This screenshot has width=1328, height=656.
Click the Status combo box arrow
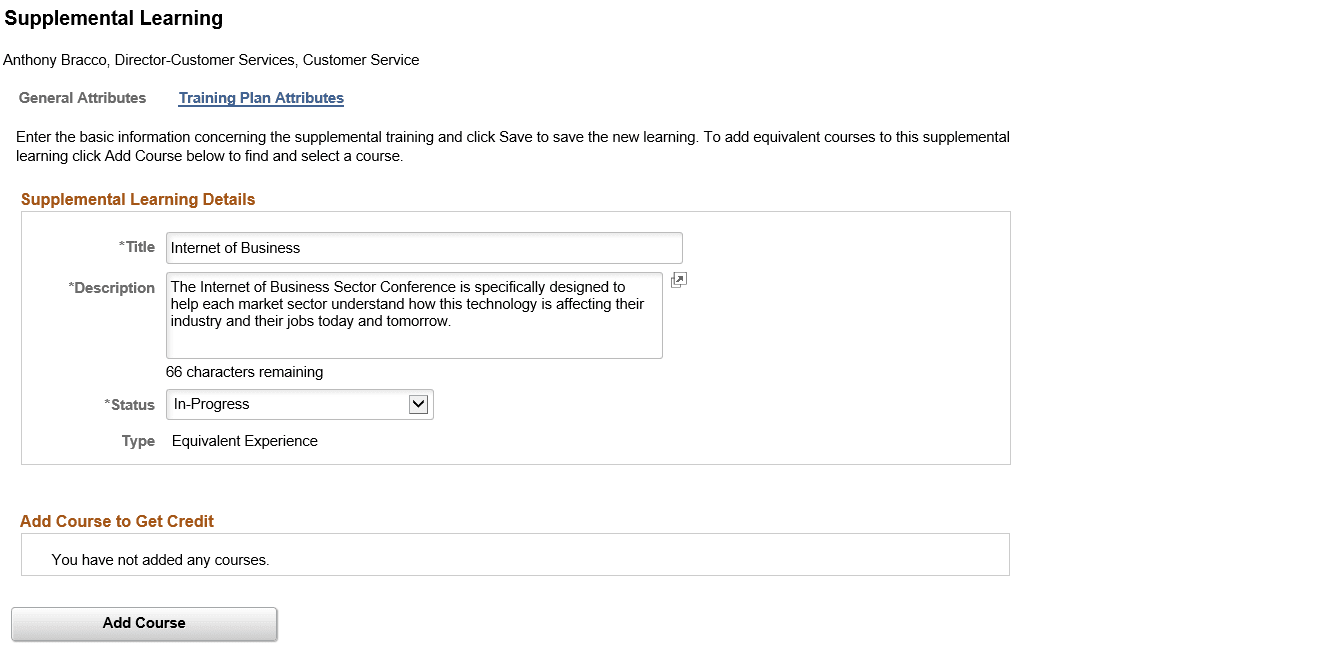tap(420, 404)
